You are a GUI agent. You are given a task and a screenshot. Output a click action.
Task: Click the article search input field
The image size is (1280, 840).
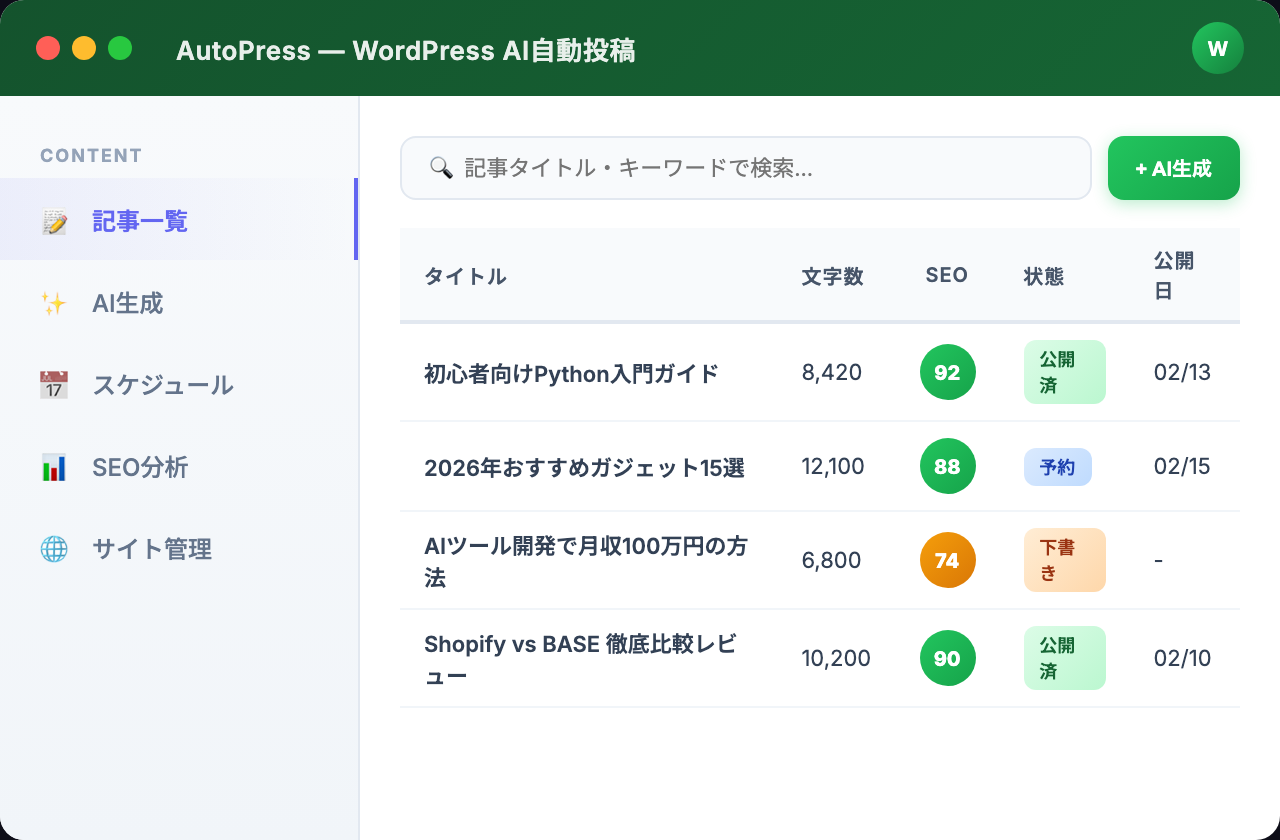click(745, 167)
